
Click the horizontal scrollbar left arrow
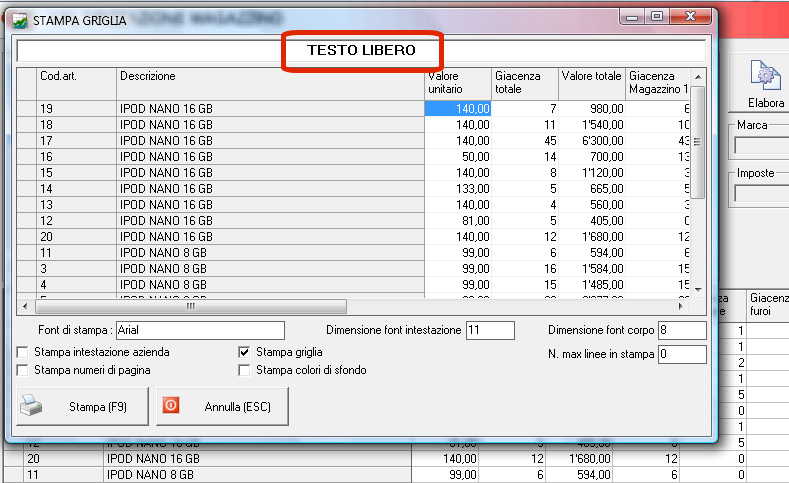pos(25,306)
